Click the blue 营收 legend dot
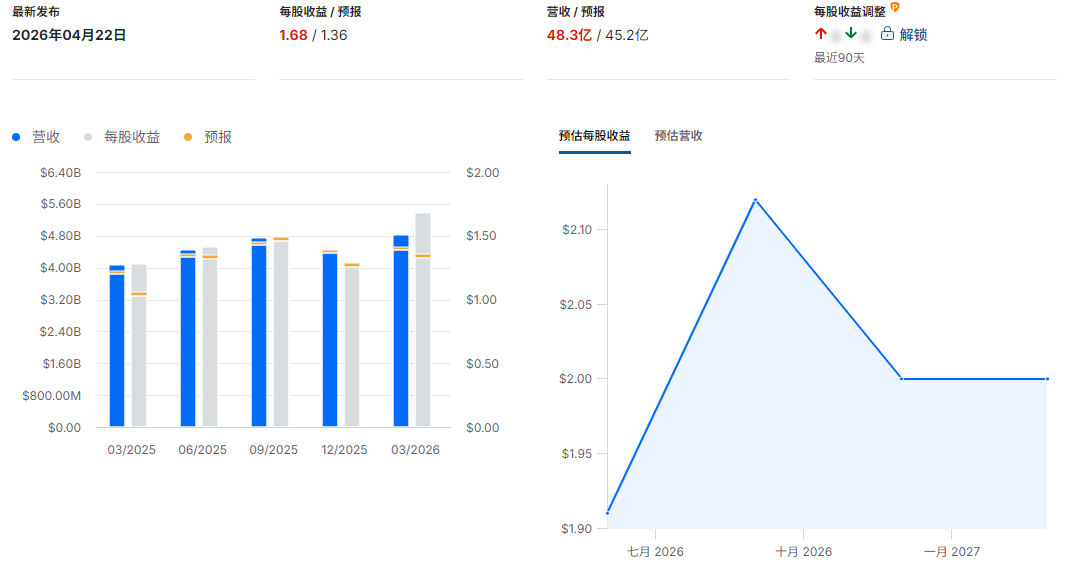This screenshot has width=1074, height=569. point(16,137)
